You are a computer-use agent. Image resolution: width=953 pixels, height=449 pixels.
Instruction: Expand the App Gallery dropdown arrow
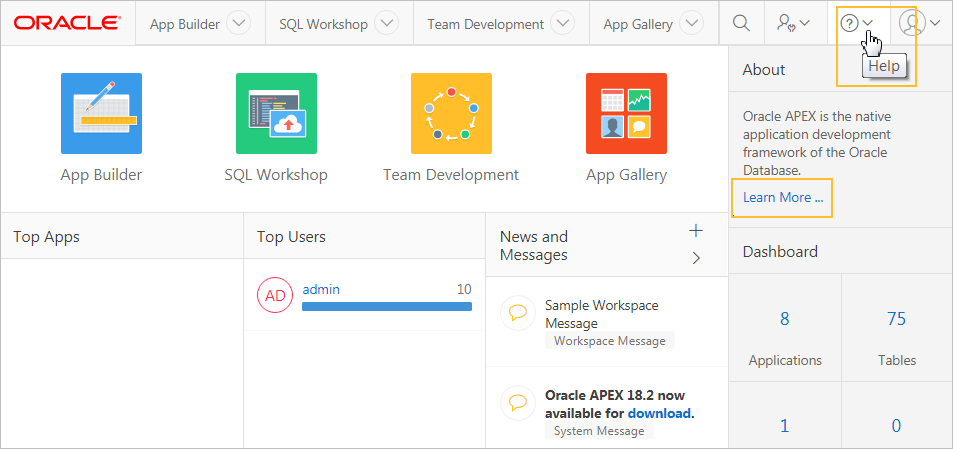pos(691,24)
